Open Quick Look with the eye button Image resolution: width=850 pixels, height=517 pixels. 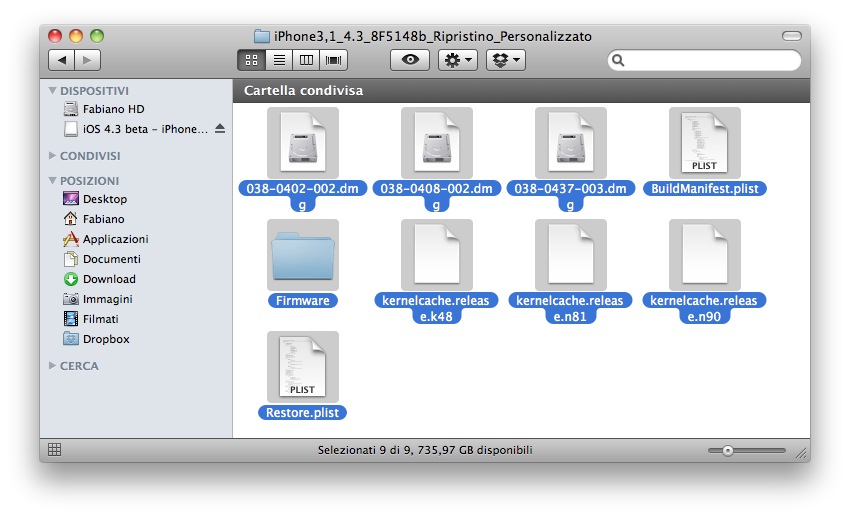410,60
